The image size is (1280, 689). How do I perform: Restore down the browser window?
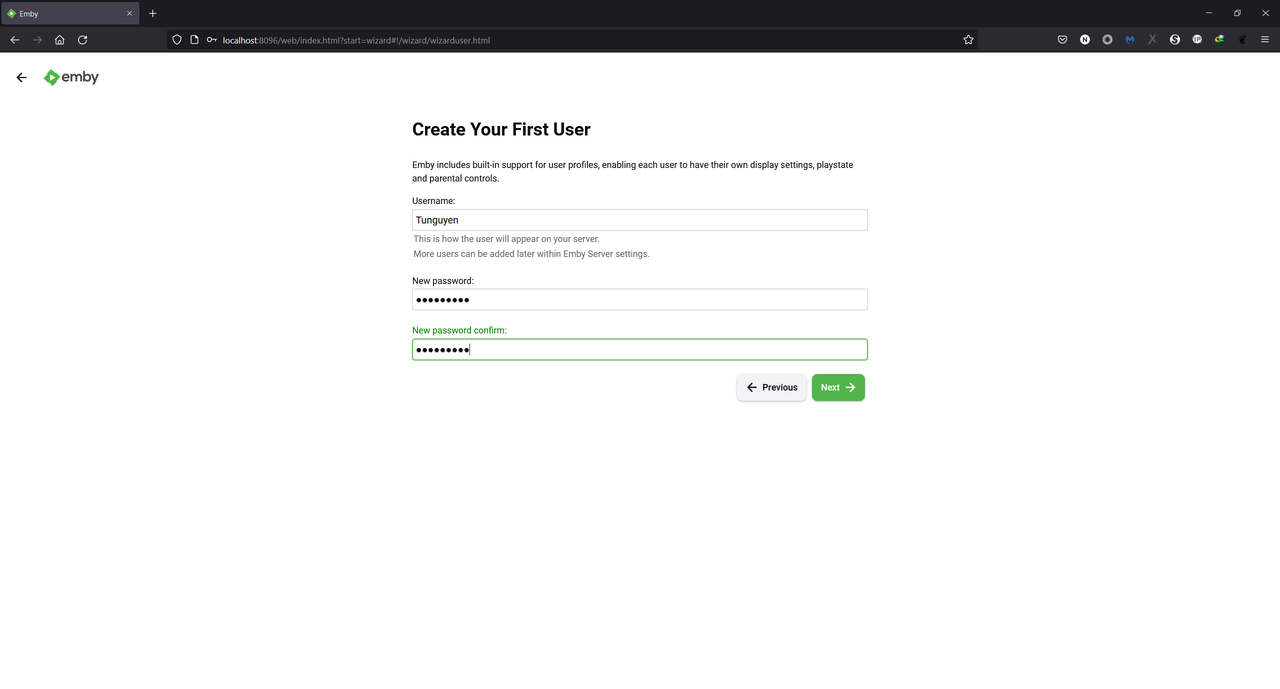pos(1237,13)
